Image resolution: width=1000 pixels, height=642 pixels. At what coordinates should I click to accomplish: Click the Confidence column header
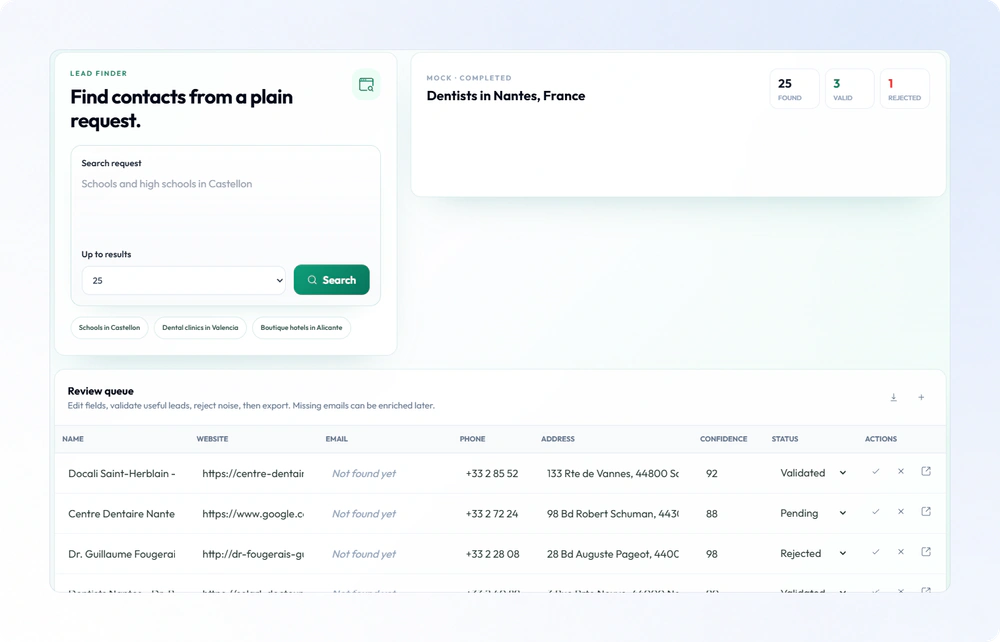click(723, 439)
